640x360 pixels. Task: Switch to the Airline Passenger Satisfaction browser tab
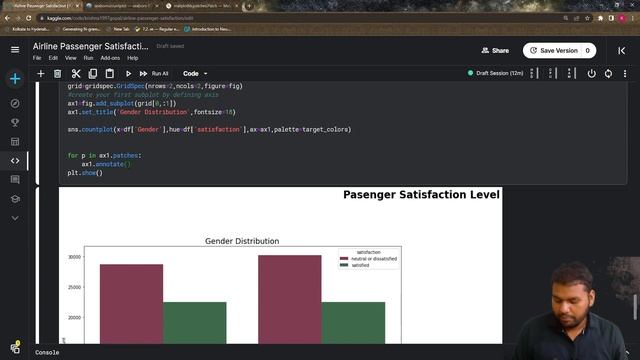pyautogui.click(x=41, y=6)
